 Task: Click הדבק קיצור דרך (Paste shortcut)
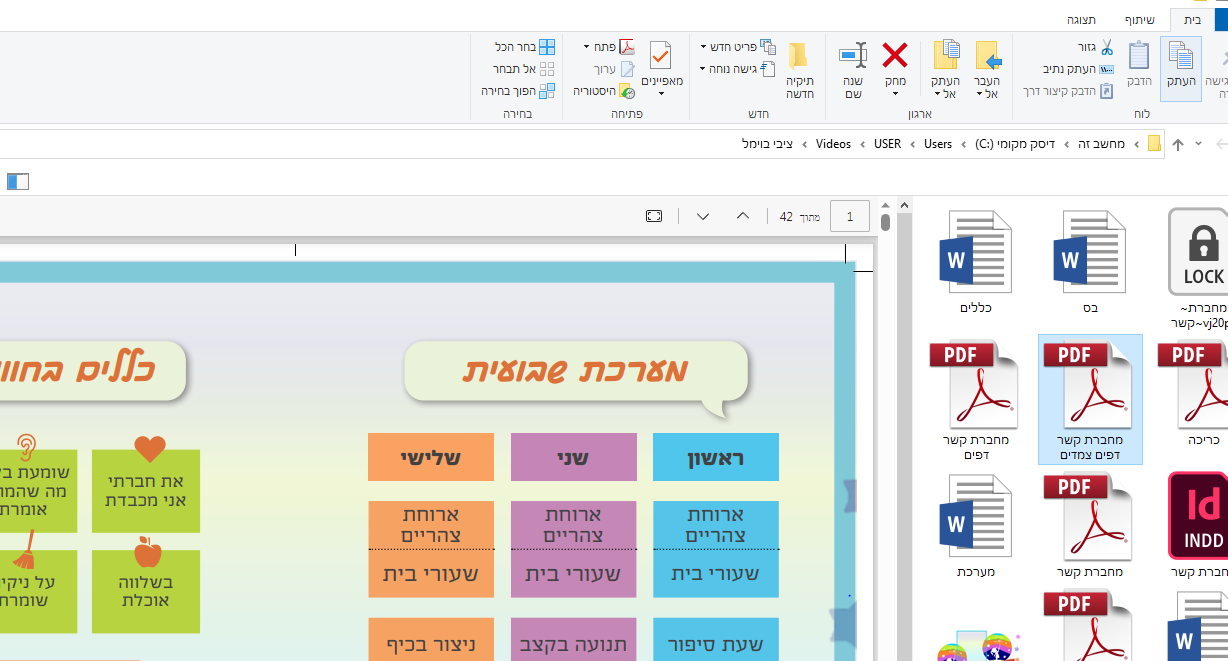pyautogui.click(x=1067, y=91)
